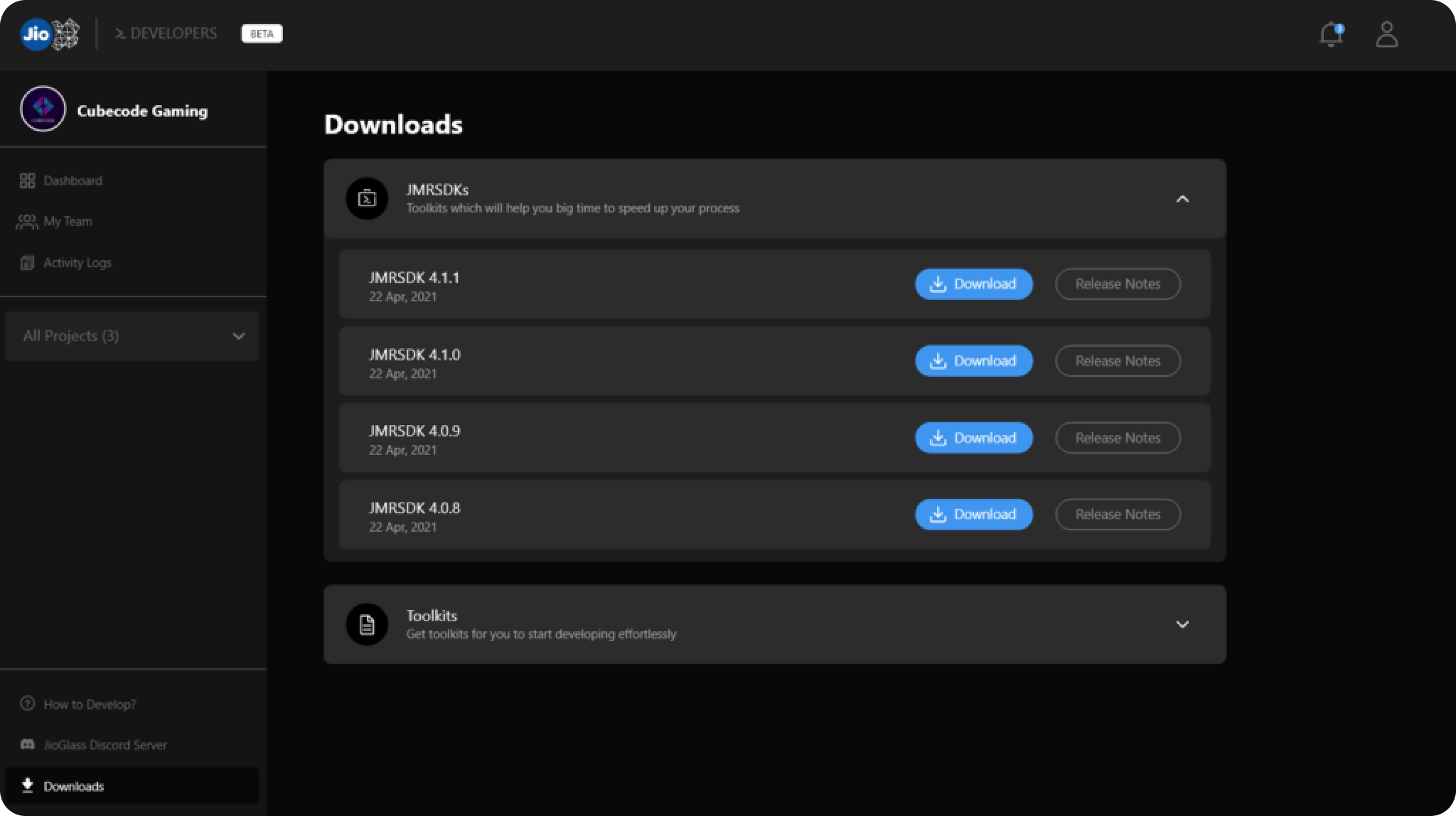
Task: Click the BETA badge
Action: click(x=262, y=33)
